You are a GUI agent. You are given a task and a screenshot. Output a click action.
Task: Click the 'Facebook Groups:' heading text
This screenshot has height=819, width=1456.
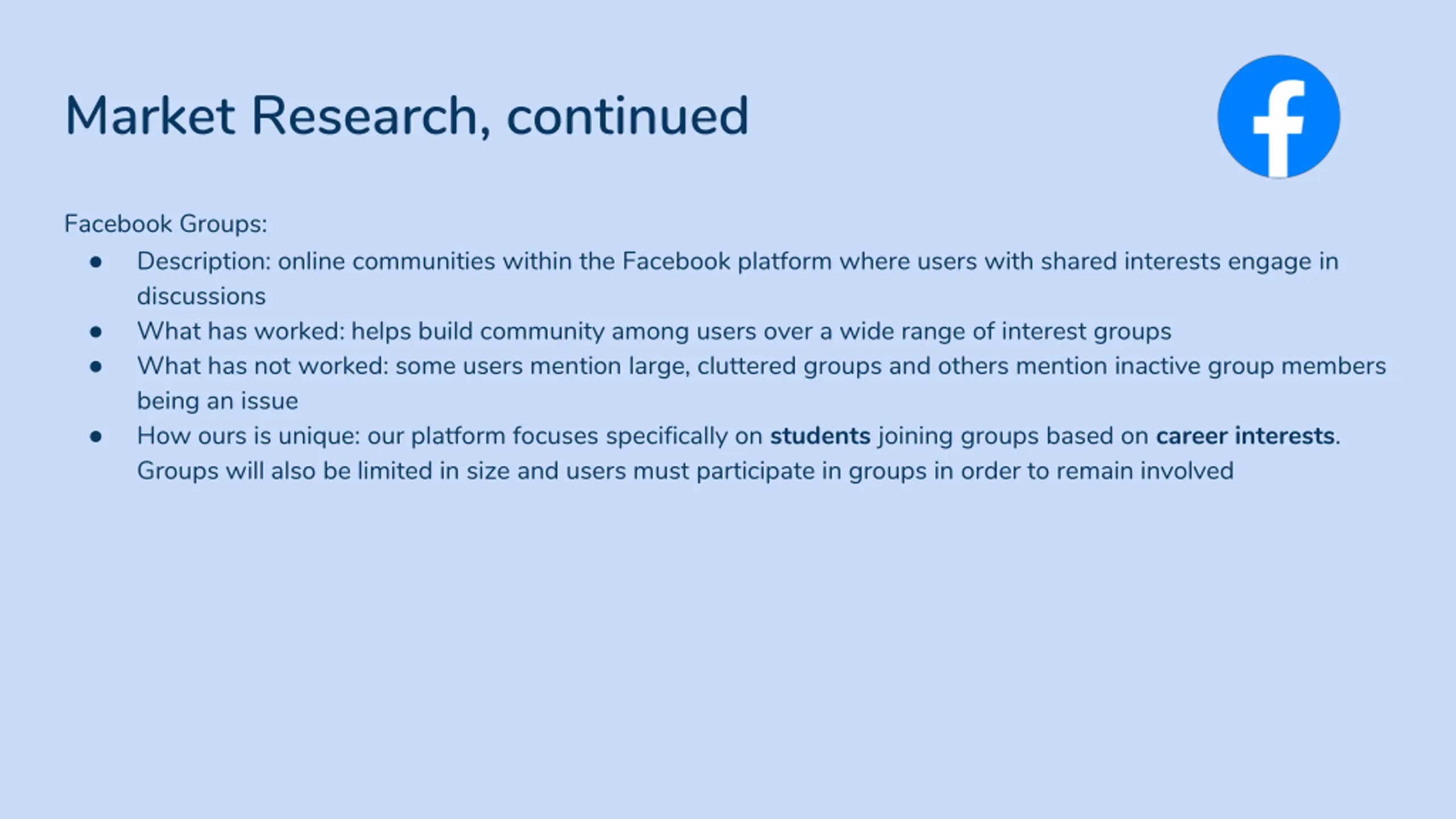coord(166,224)
